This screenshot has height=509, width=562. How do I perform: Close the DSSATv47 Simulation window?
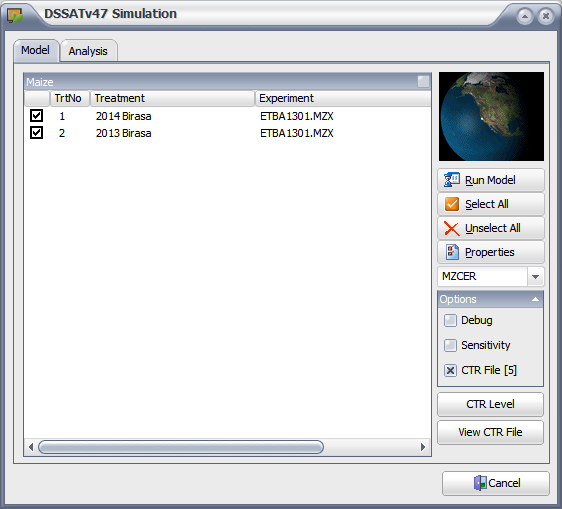click(x=546, y=16)
